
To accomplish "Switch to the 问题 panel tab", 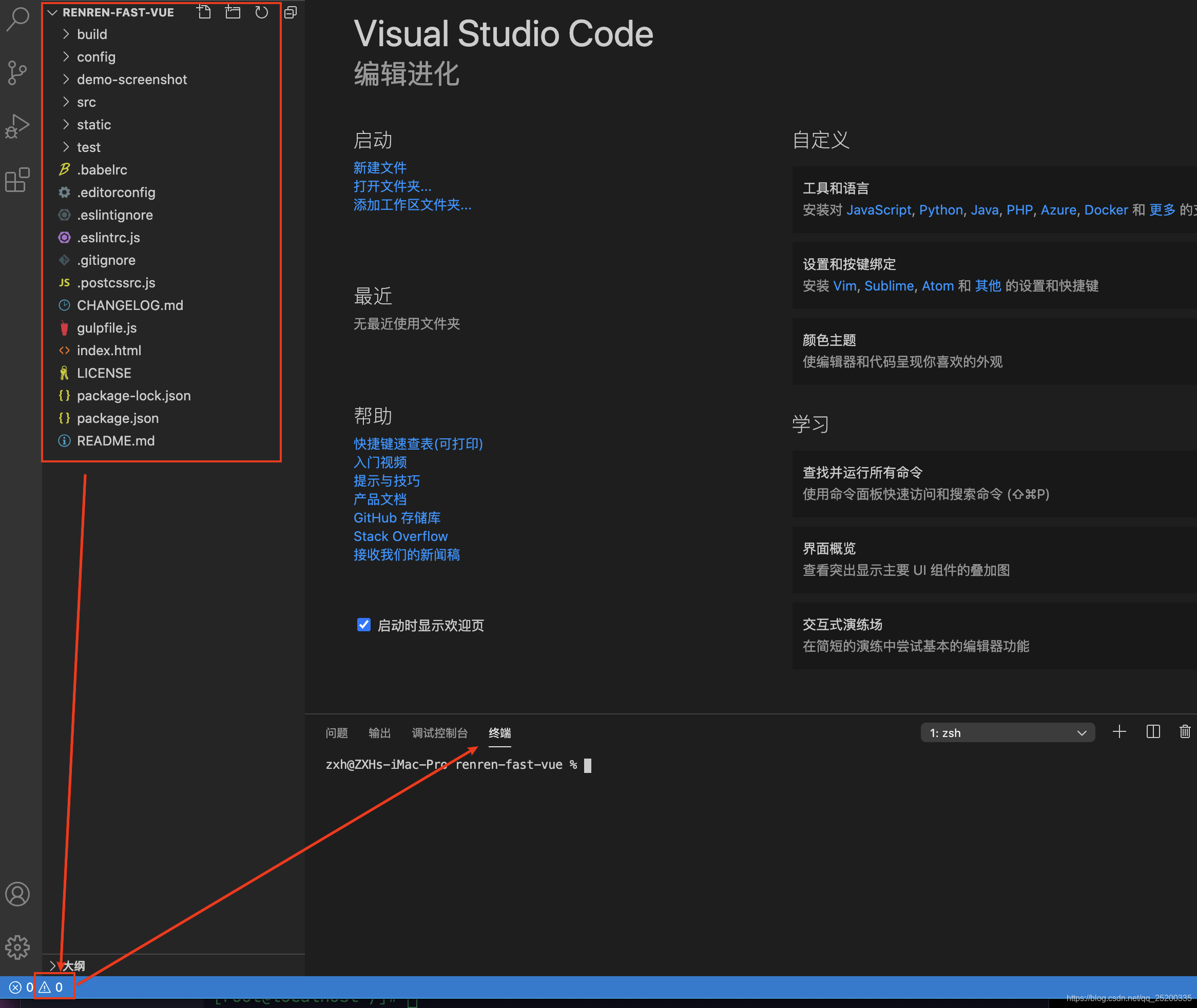I will click(337, 732).
